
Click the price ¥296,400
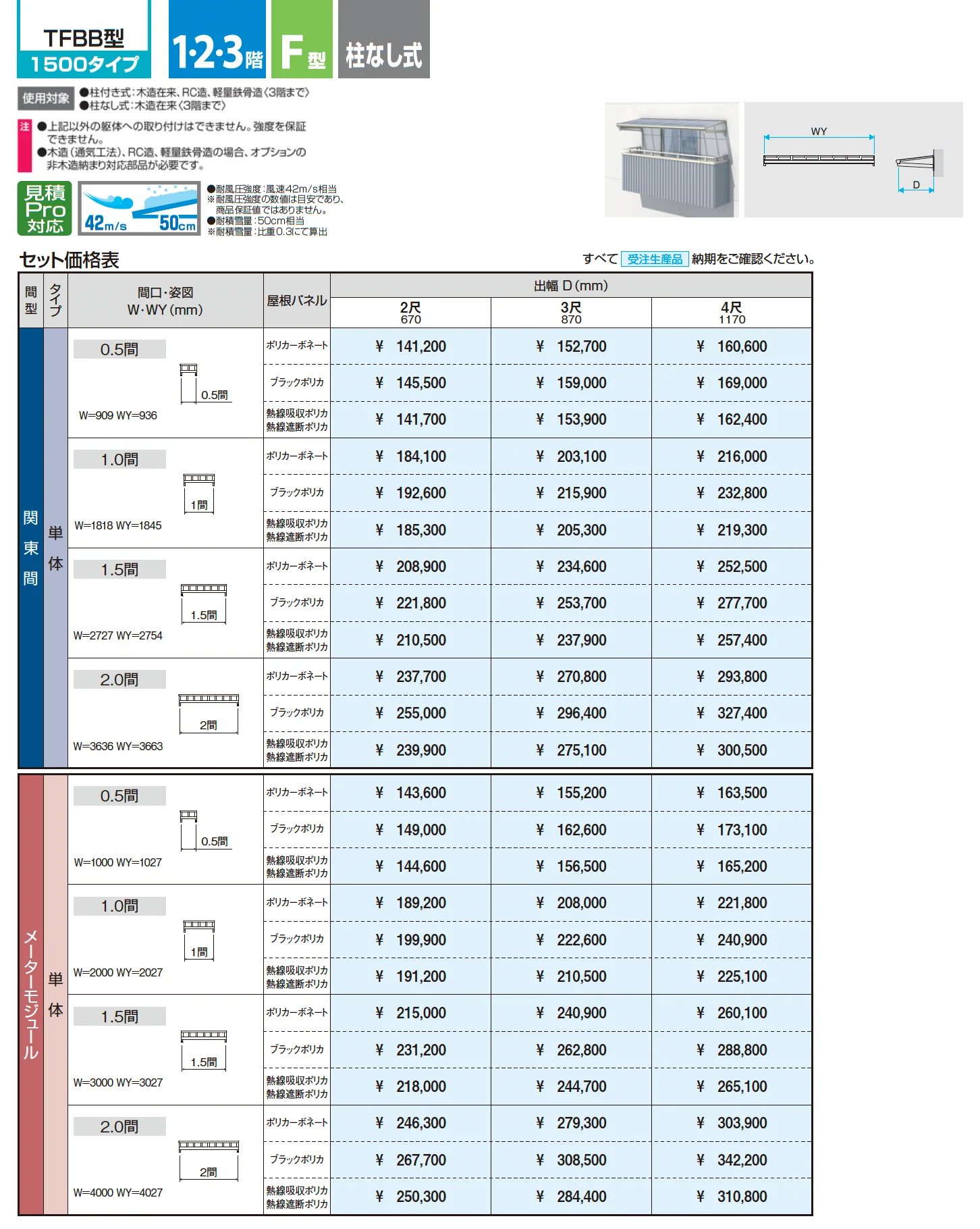571,713
